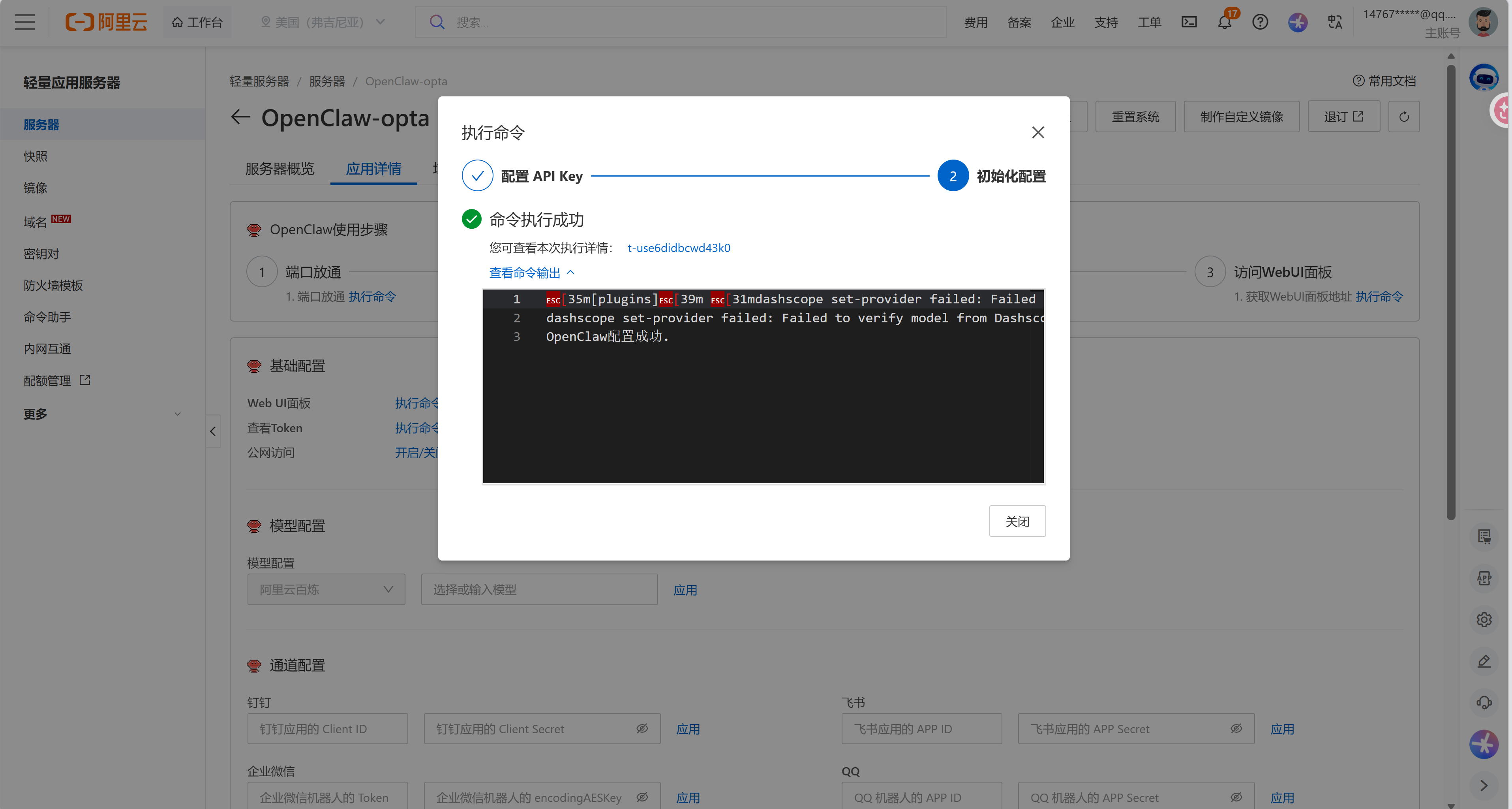Select 防火墙模板 in the sidebar
1512x809 pixels.
click(53, 286)
